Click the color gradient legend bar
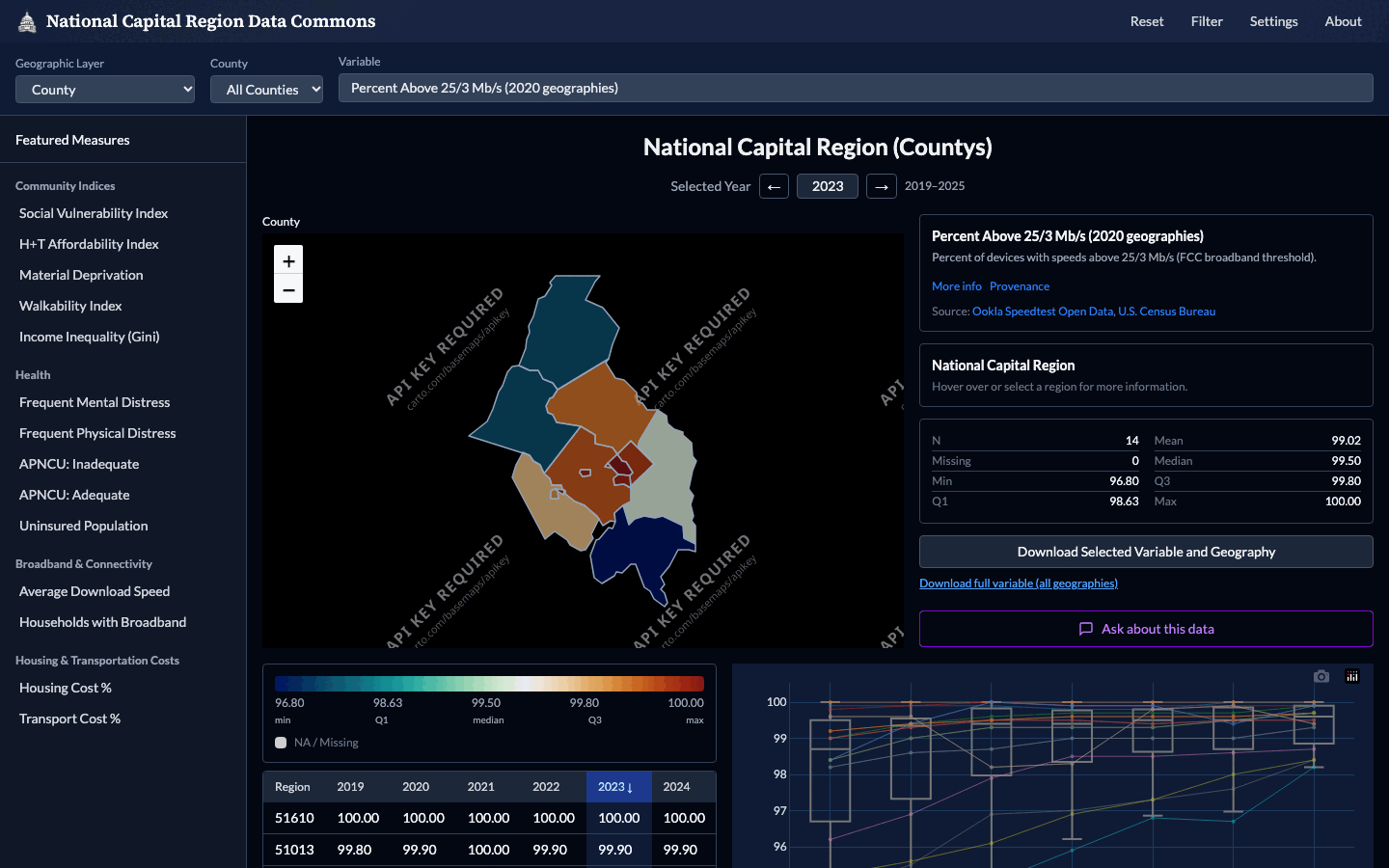Image resolution: width=1389 pixels, height=868 pixels. pyautogui.click(x=489, y=684)
